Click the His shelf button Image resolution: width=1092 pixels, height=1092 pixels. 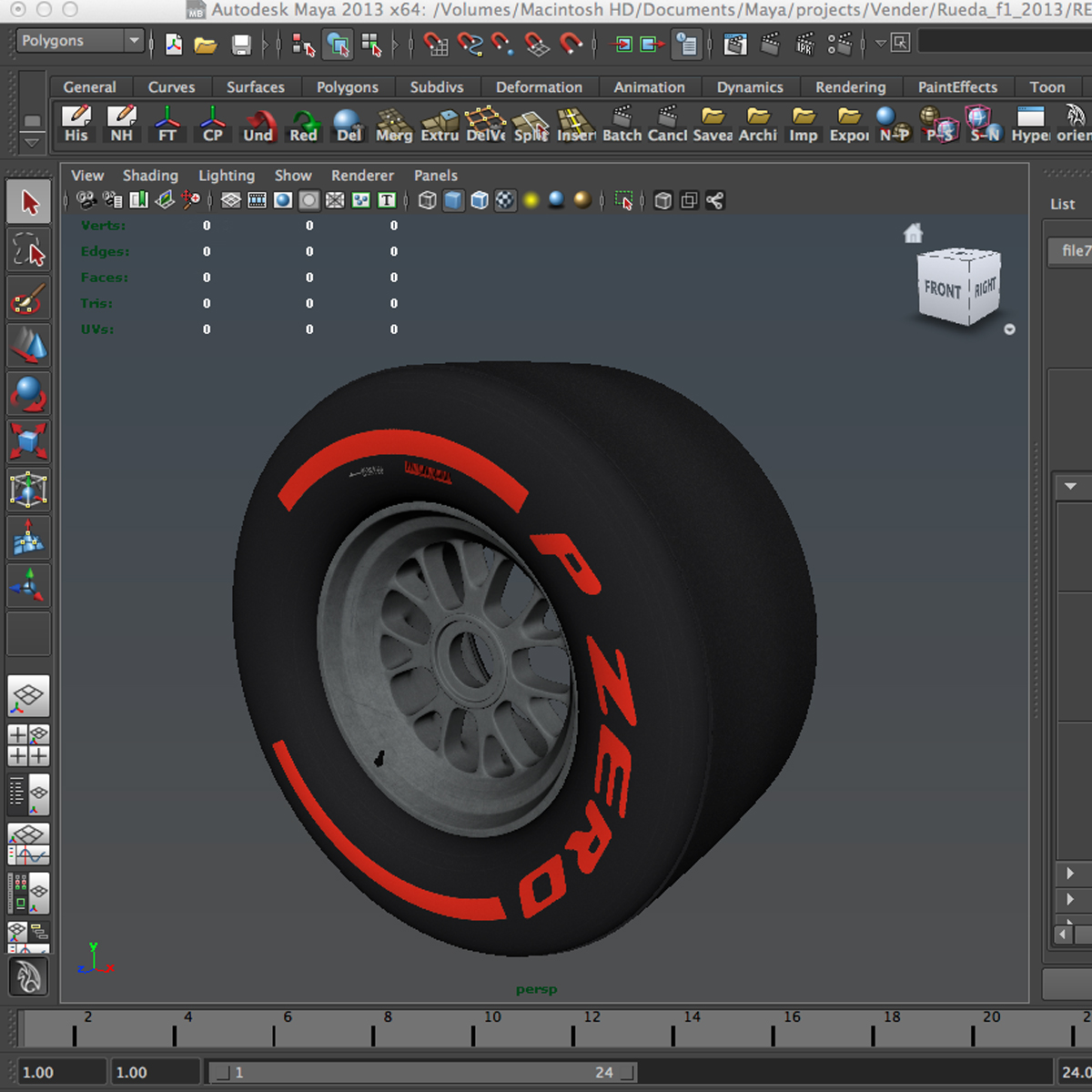[76, 125]
